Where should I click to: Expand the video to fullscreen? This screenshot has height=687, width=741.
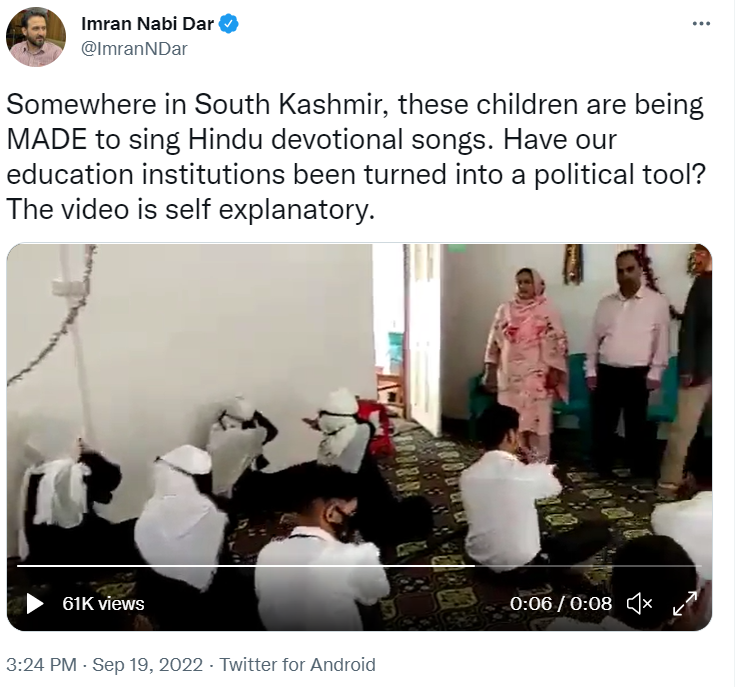[685, 604]
